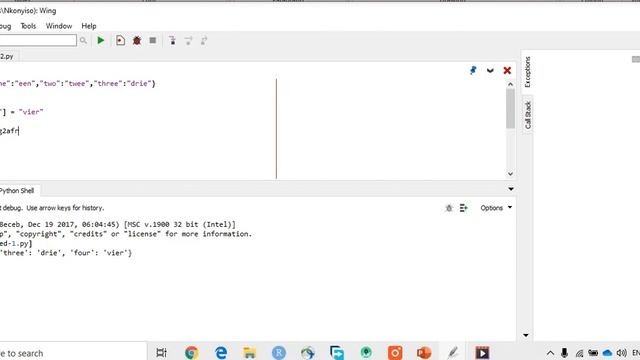
Task: Open the Call Stack vertical tab
Action: [x=527, y=115]
